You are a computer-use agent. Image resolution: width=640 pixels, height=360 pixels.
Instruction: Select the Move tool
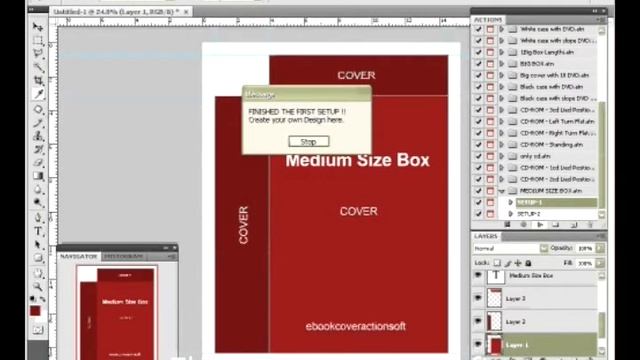(x=38, y=27)
